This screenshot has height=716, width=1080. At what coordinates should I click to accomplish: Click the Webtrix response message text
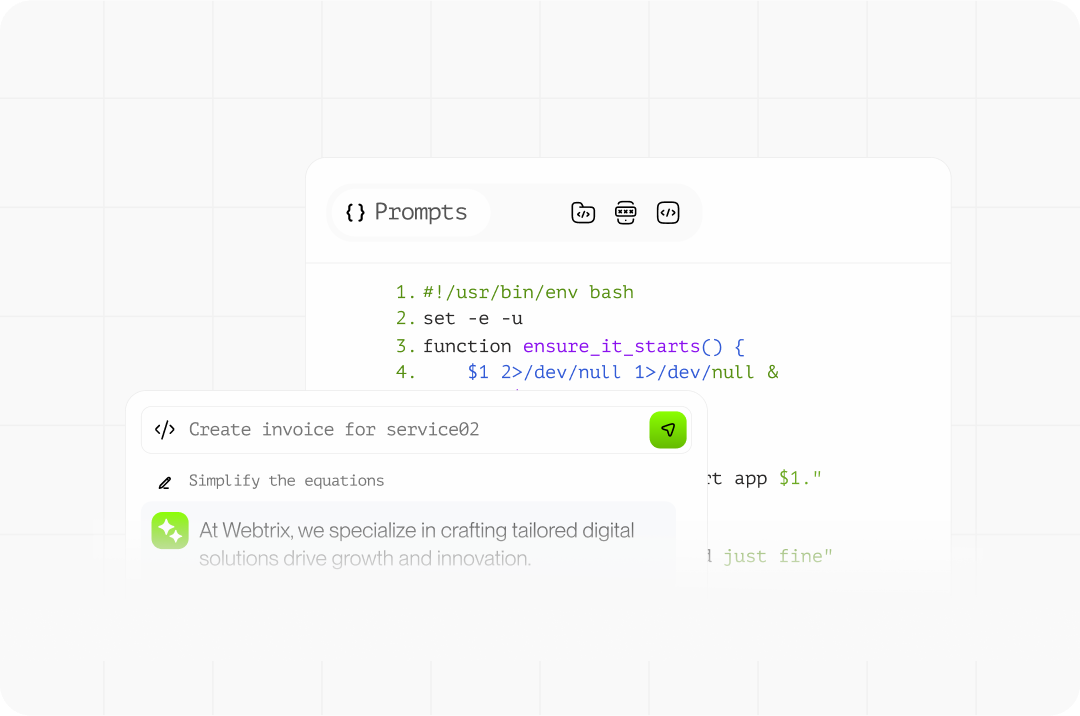tap(416, 544)
